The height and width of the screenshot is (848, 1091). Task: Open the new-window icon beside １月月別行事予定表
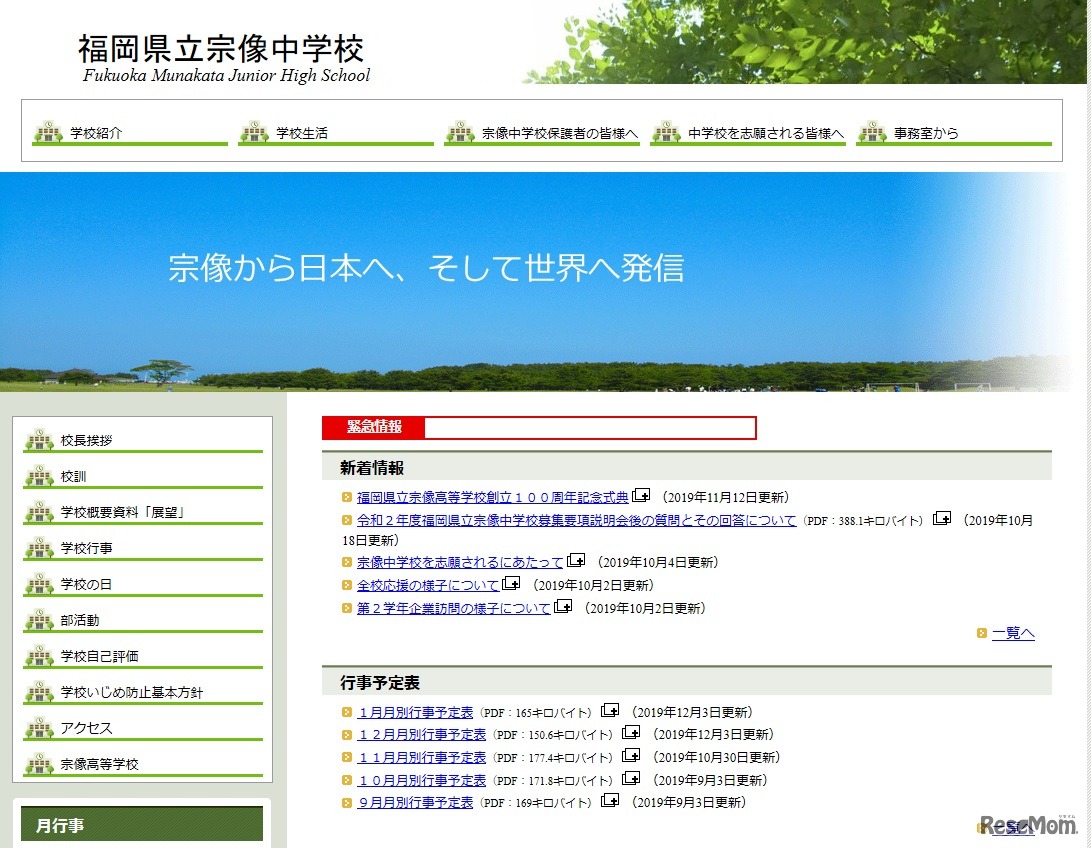click(611, 711)
